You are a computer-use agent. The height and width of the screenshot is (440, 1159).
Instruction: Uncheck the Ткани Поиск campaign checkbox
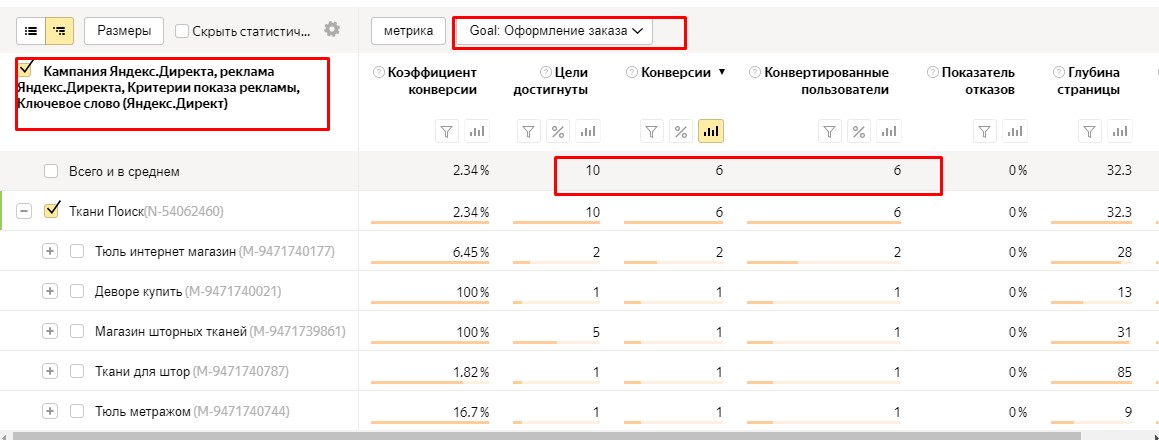point(52,211)
